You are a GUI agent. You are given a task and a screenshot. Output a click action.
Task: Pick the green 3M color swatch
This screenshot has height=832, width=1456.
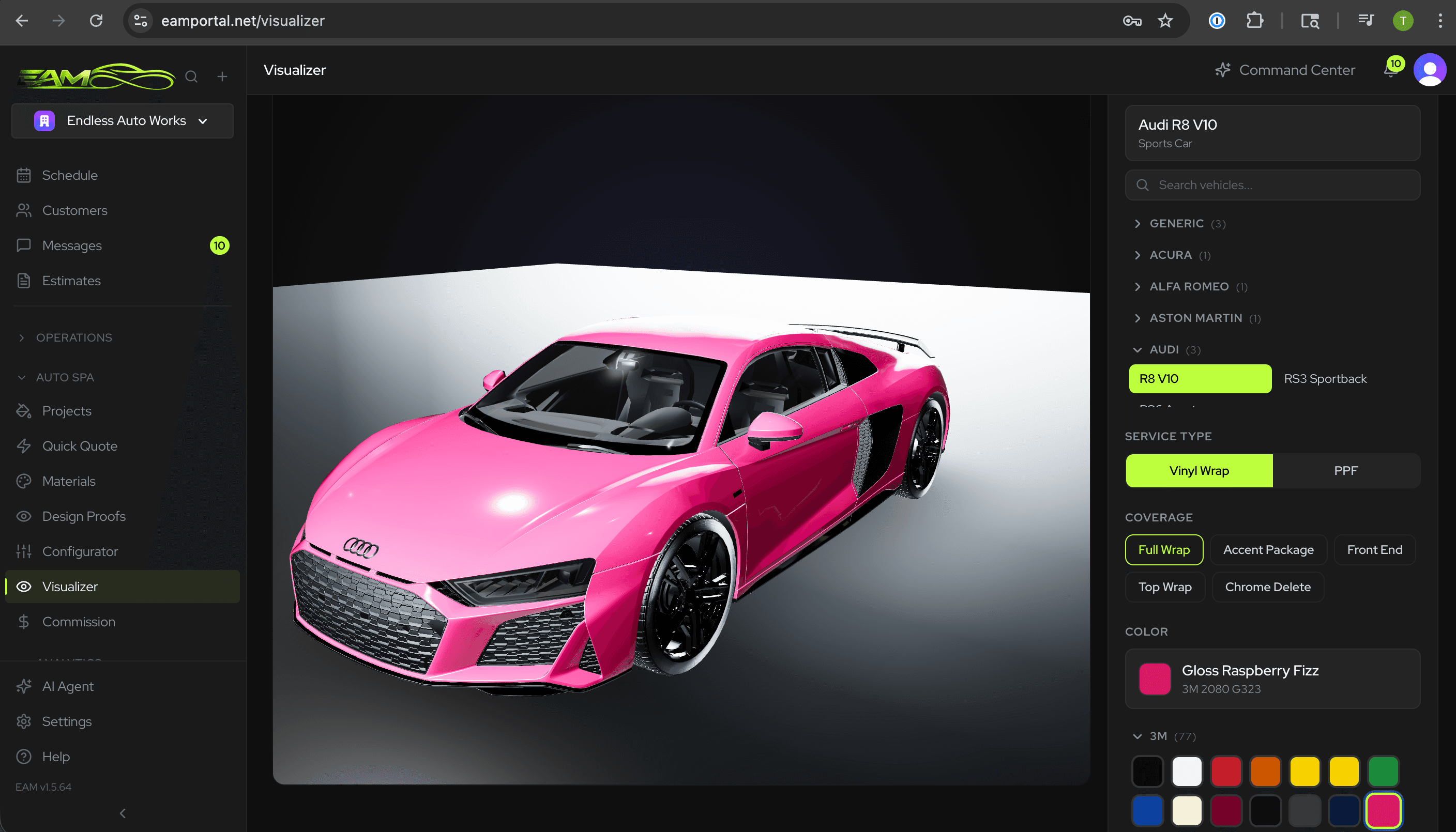pyautogui.click(x=1383, y=772)
